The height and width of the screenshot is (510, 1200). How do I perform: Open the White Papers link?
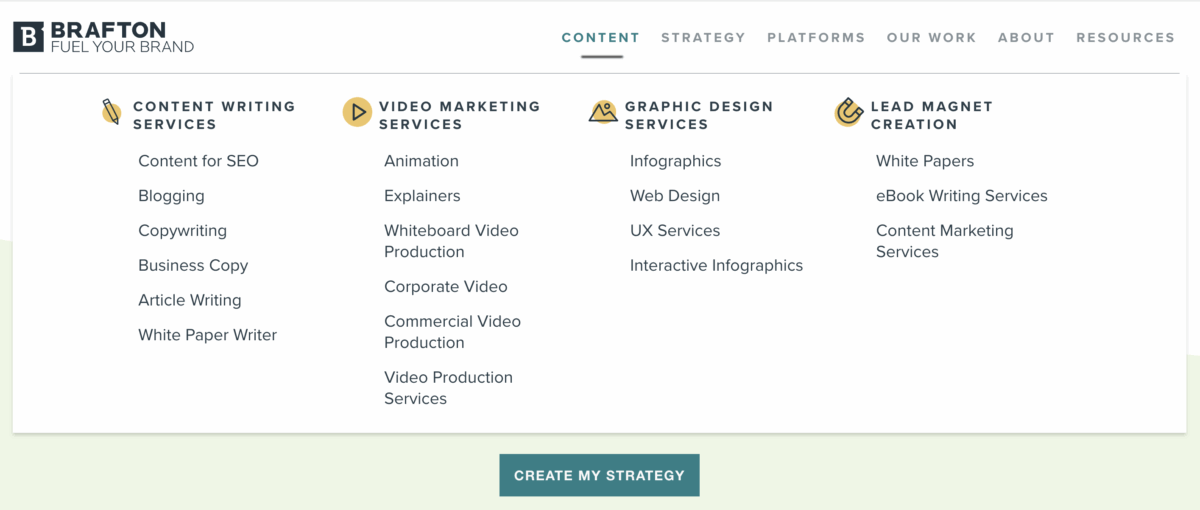(925, 161)
